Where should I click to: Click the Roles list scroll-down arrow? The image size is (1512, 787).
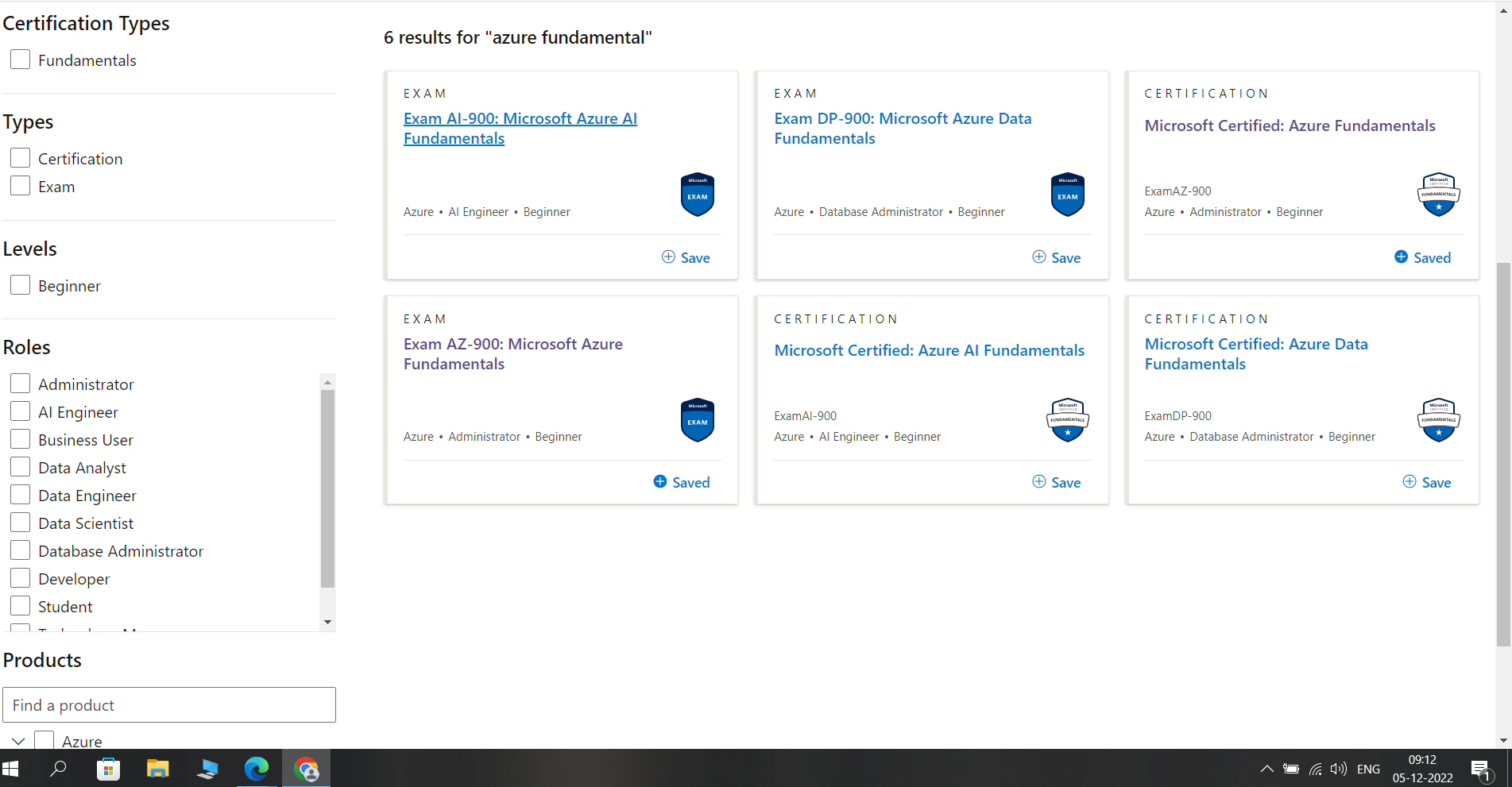327,622
